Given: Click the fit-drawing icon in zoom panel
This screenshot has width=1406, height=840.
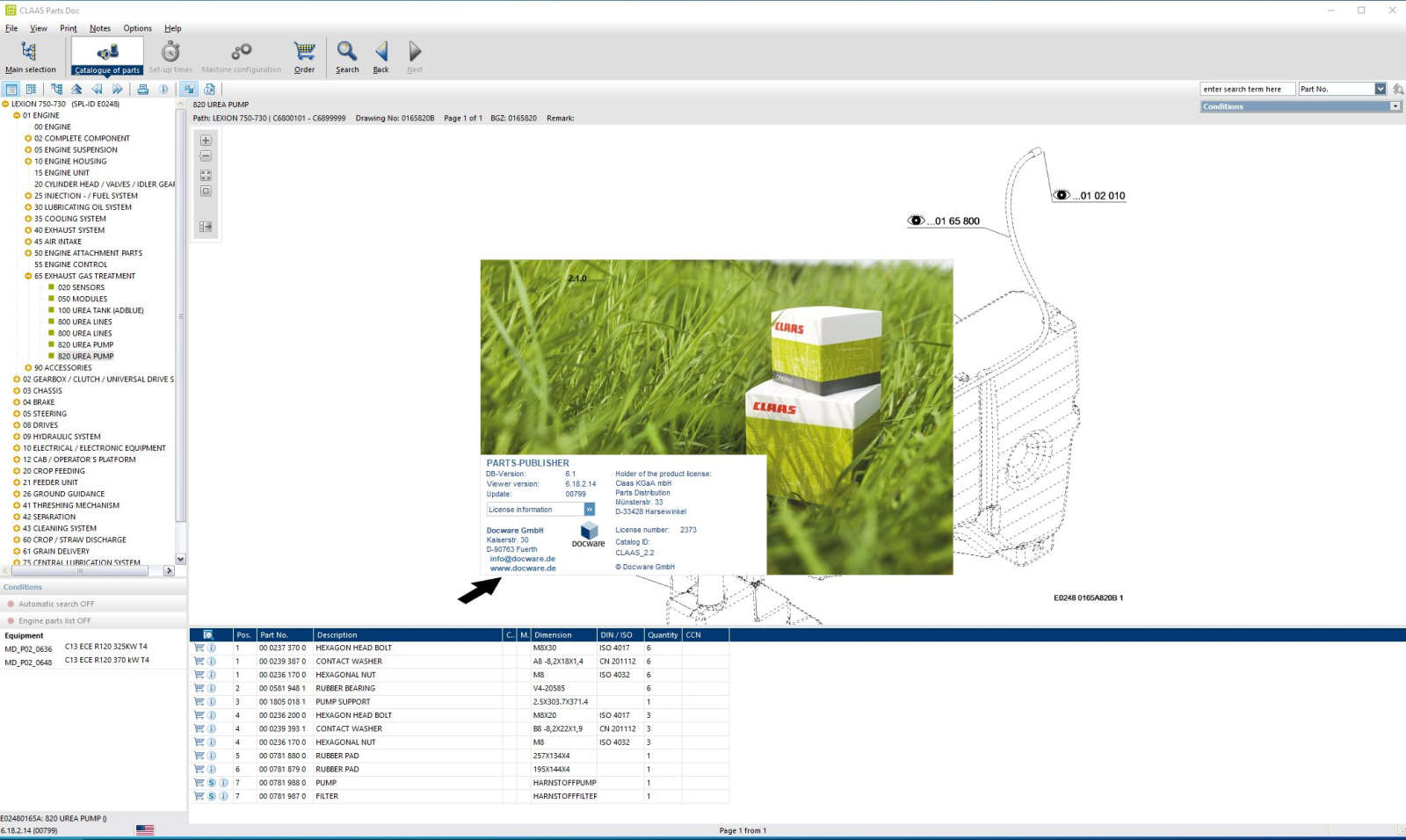Looking at the screenshot, I should 206,175.
